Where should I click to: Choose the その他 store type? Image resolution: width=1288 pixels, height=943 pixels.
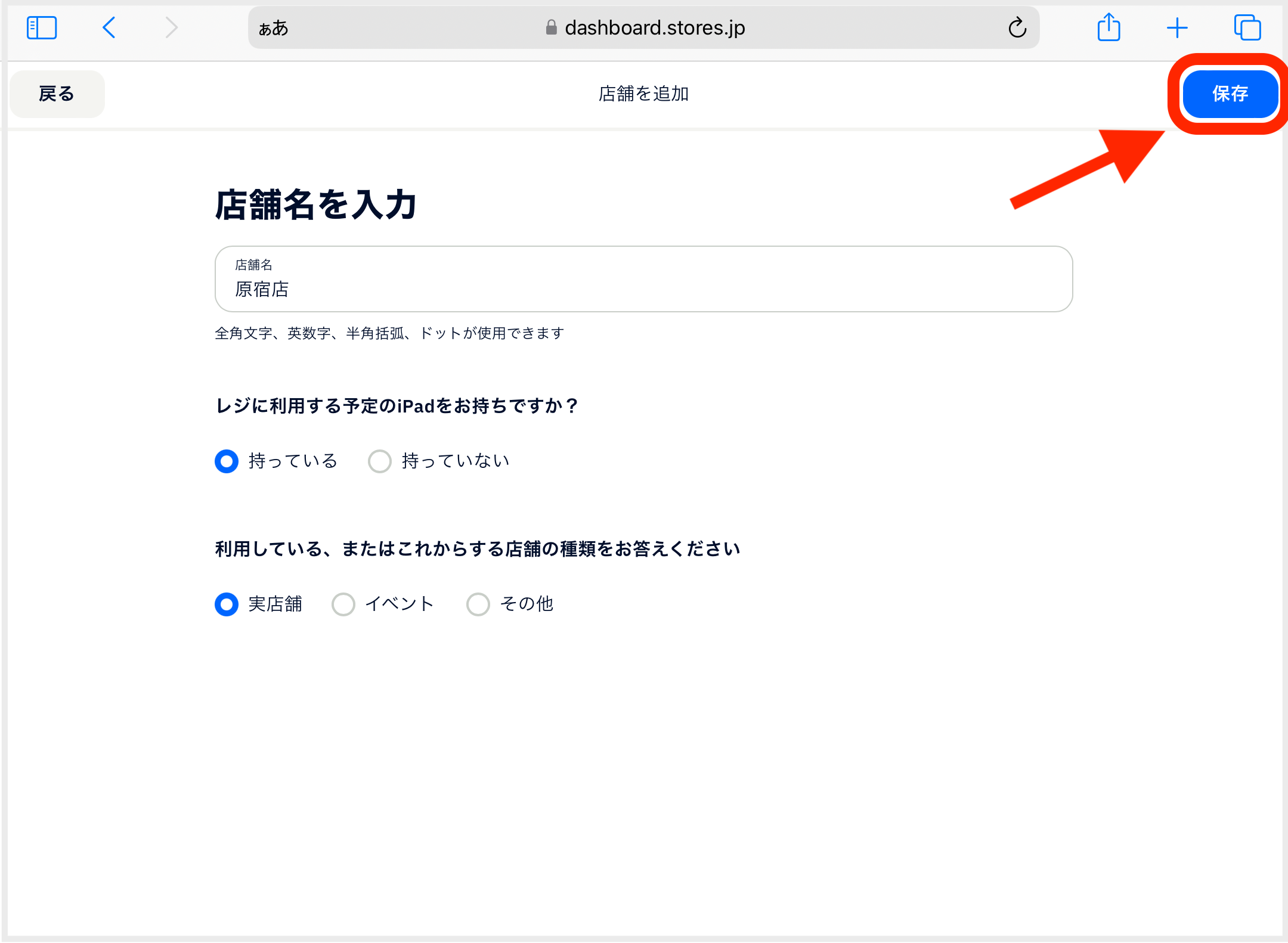pos(478,604)
